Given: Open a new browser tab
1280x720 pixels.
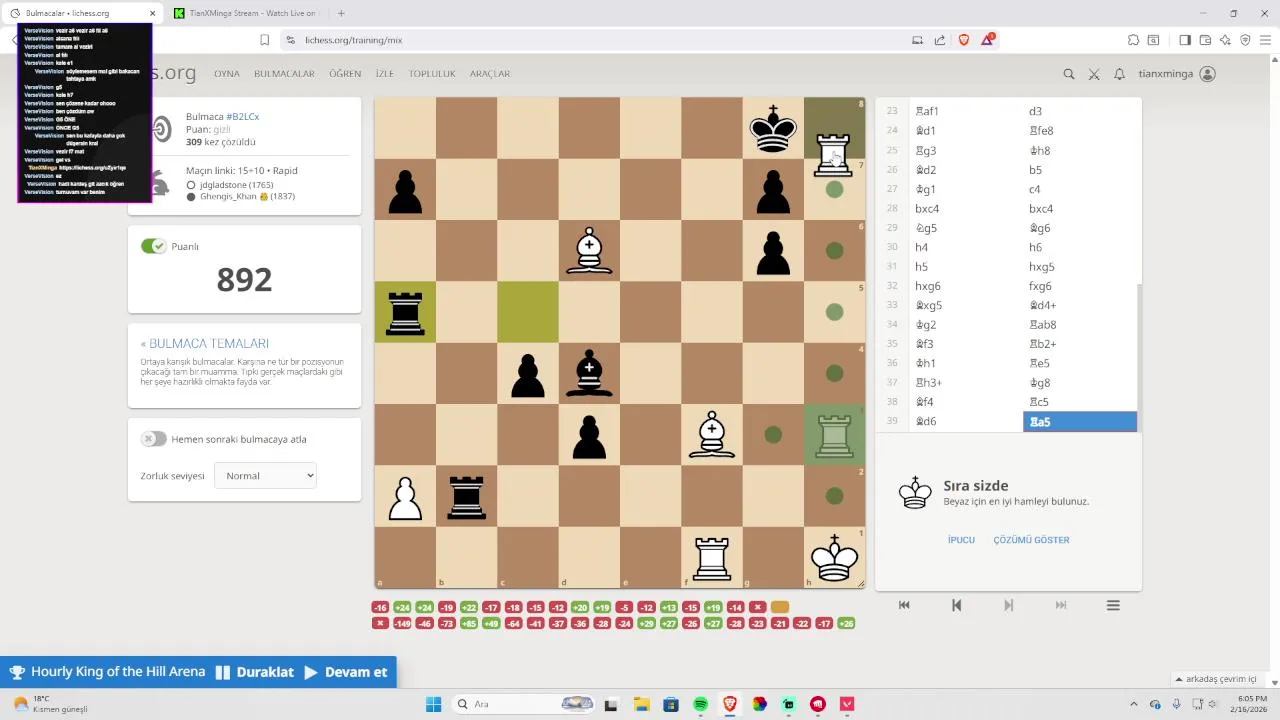Looking at the screenshot, I should click(341, 13).
